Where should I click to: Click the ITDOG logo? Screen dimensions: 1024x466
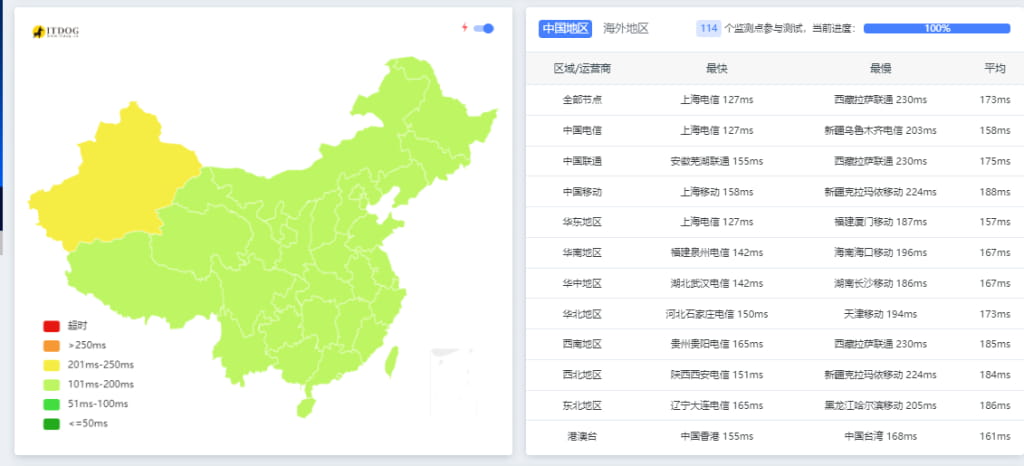coord(56,31)
